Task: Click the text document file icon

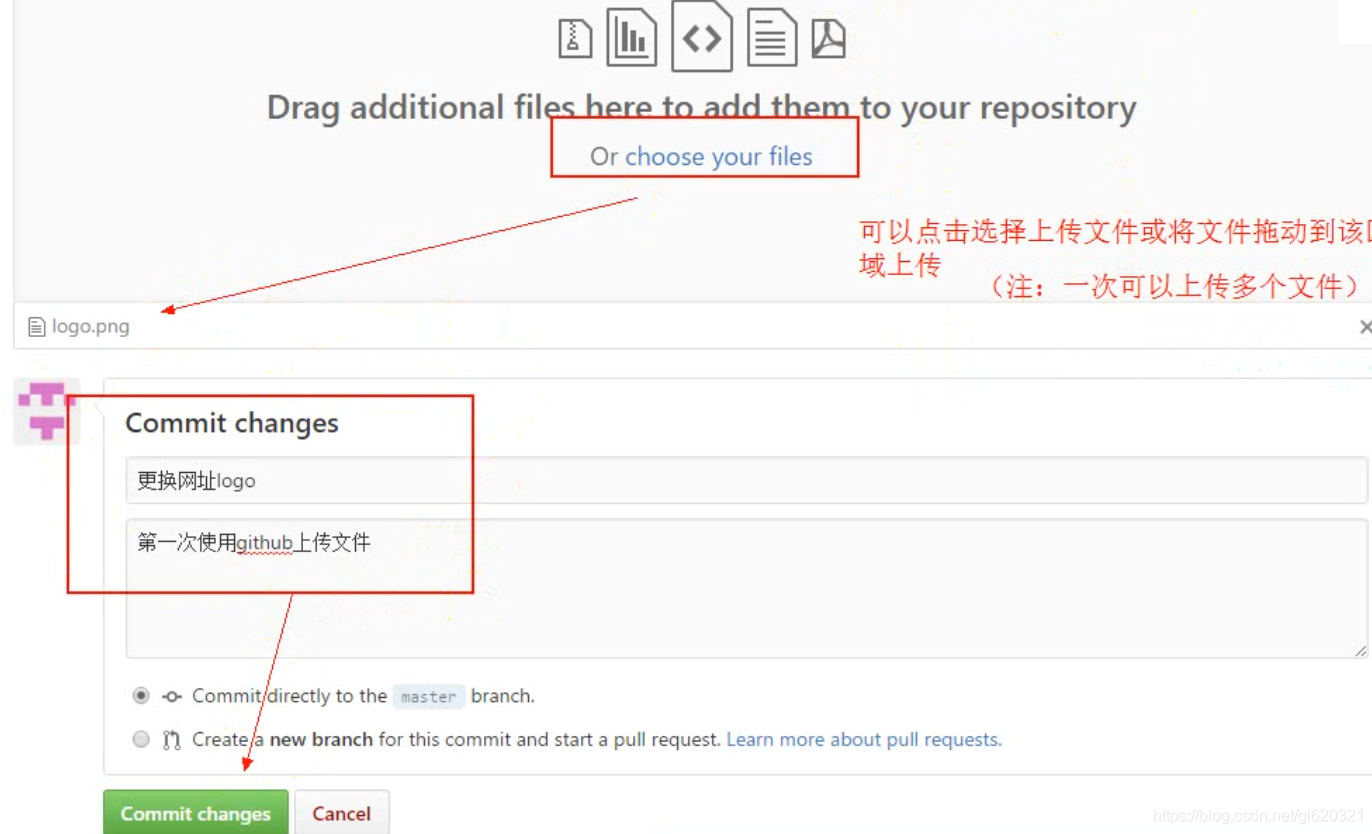Action: pos(772,37)
